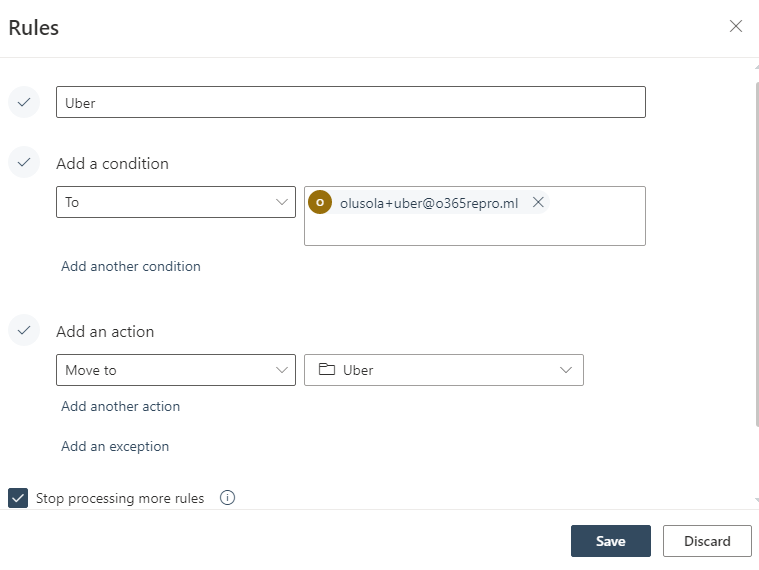Close the Rules dialog with the X icon
Viewport: 759px width, 570px height.
pyautogui.click(x=735, y=26)
